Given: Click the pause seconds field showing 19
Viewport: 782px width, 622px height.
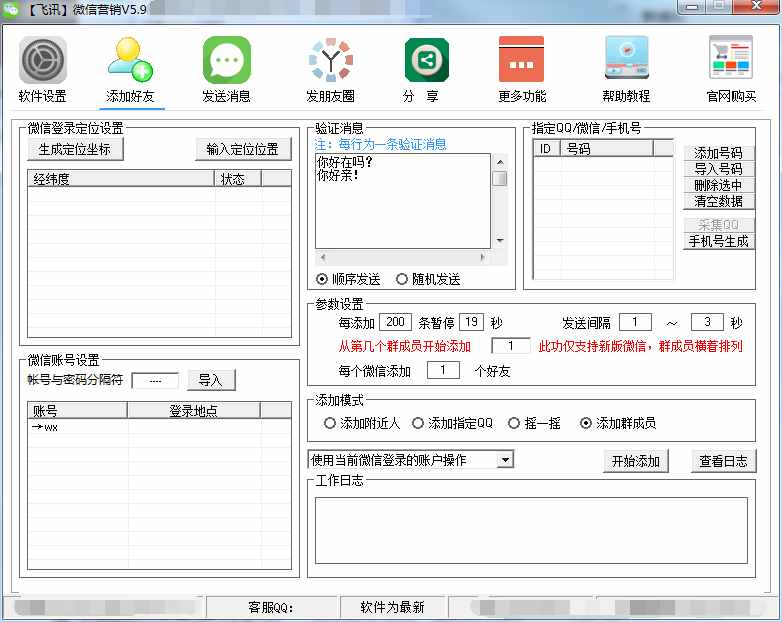Looking at the screenshot, I should click(x=471, y=322).
